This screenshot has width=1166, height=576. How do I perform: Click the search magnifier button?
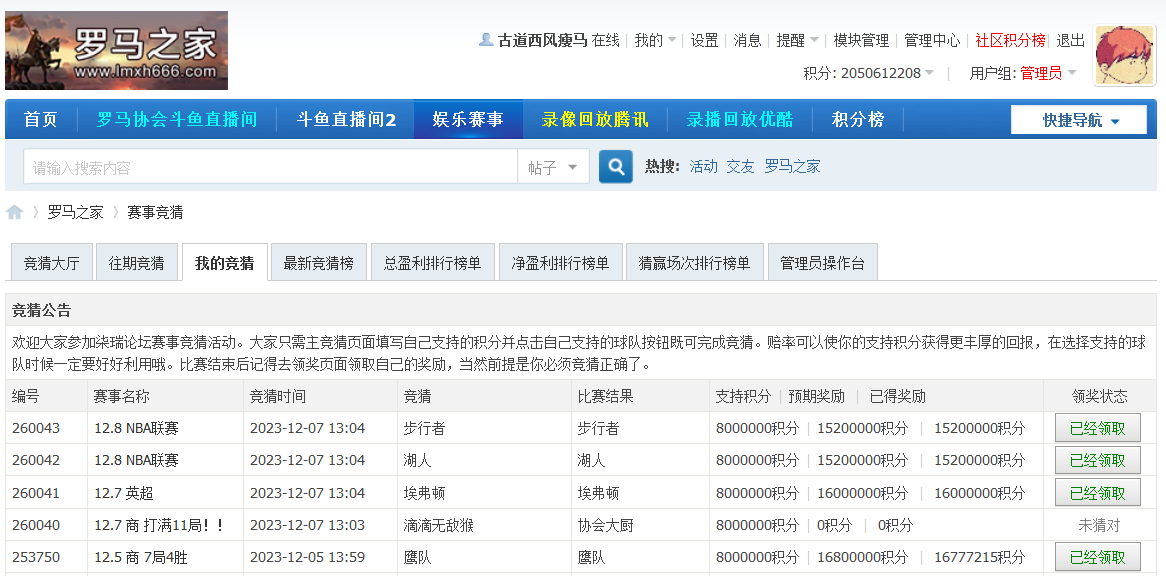(614, 166)
